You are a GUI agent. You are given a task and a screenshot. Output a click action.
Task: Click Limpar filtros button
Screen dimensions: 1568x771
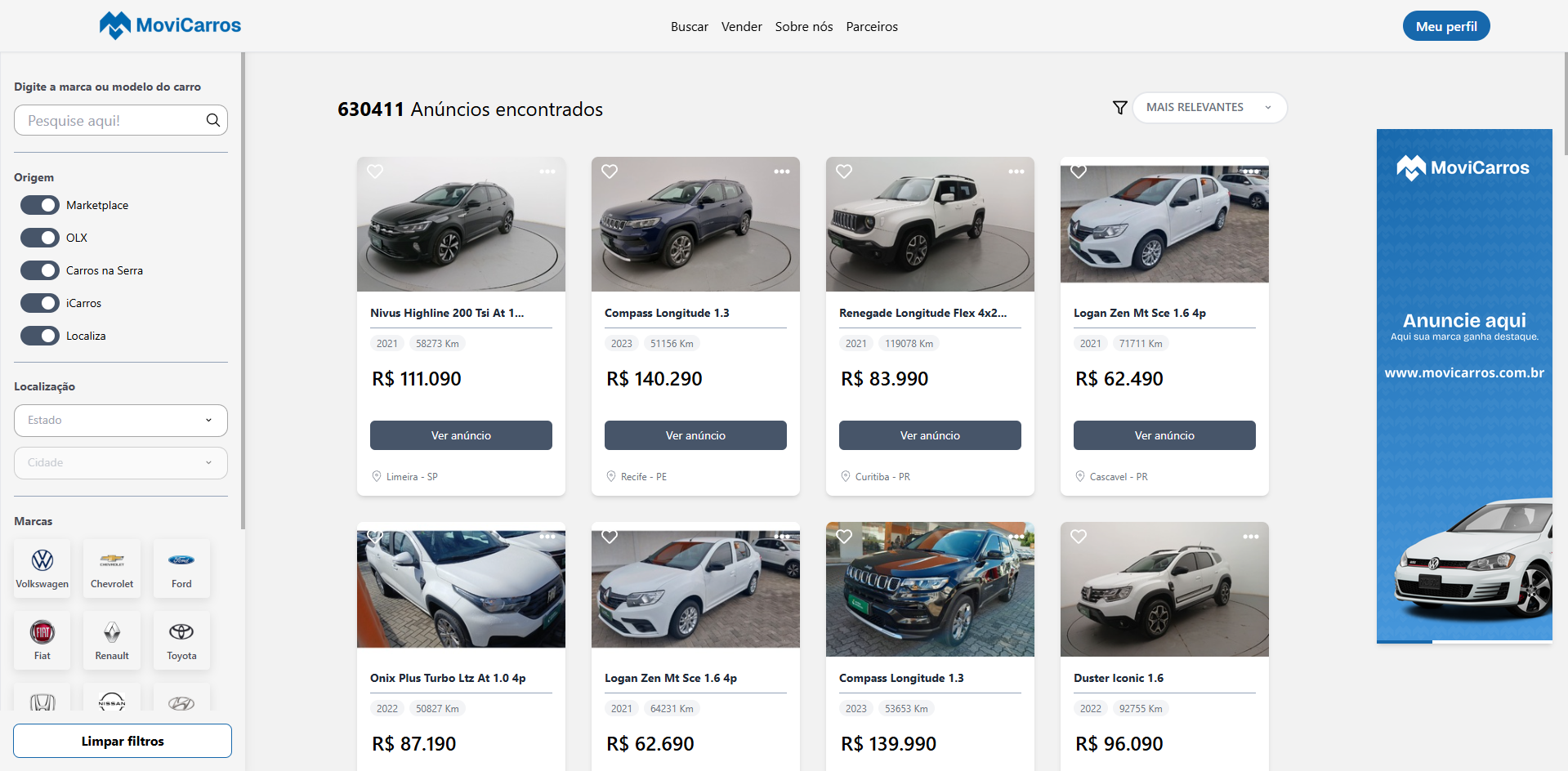coord(123,741)
